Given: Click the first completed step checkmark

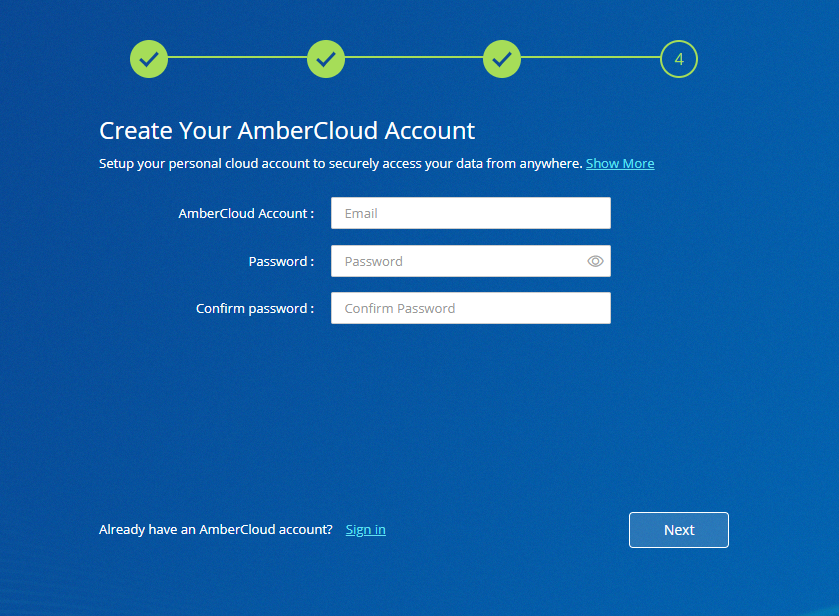Looking at the screenshot, I should coord(149,59).
